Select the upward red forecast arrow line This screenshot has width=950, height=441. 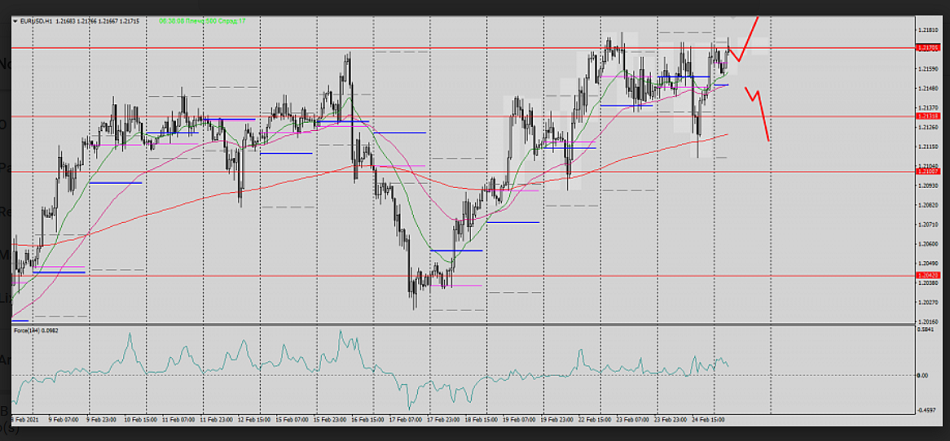tap(748, 35)
